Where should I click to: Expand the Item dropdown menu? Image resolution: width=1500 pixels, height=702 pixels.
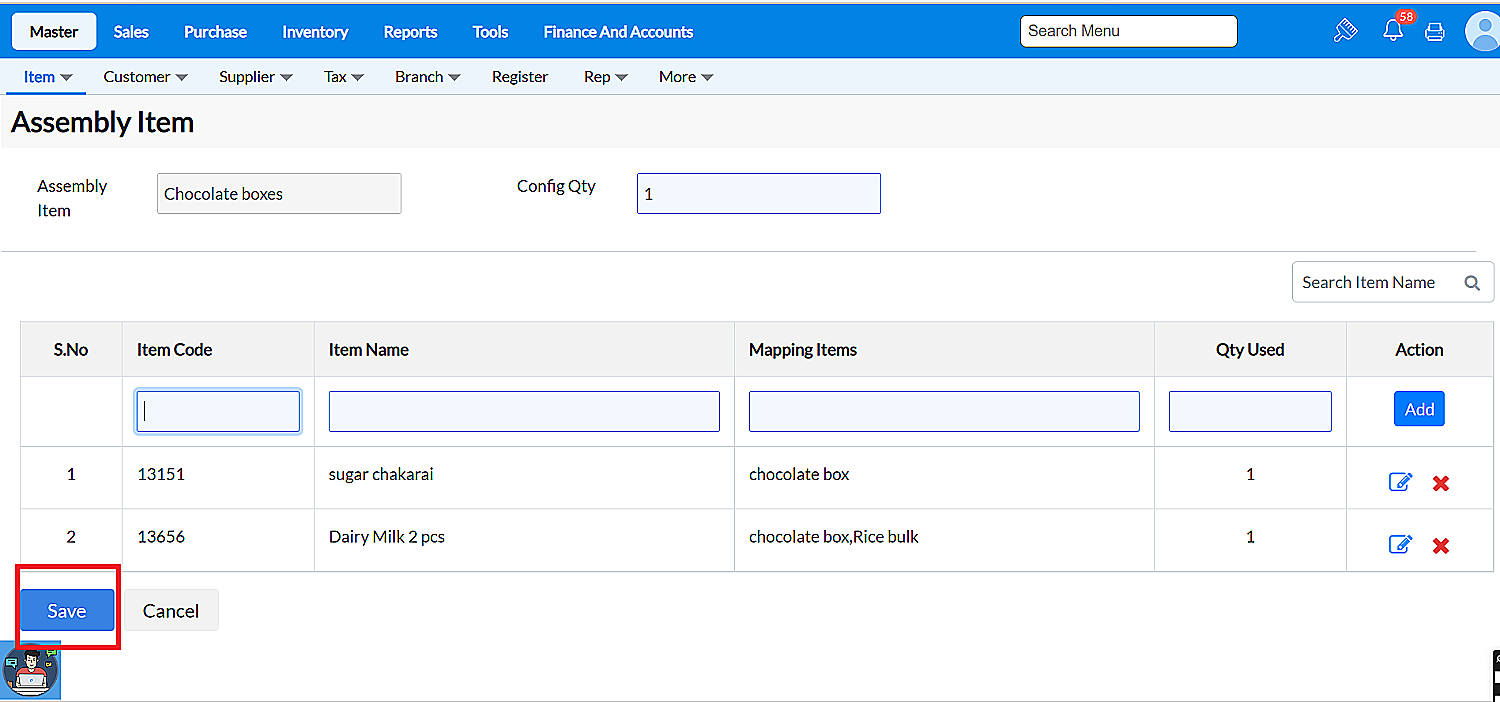pos(48,77)
